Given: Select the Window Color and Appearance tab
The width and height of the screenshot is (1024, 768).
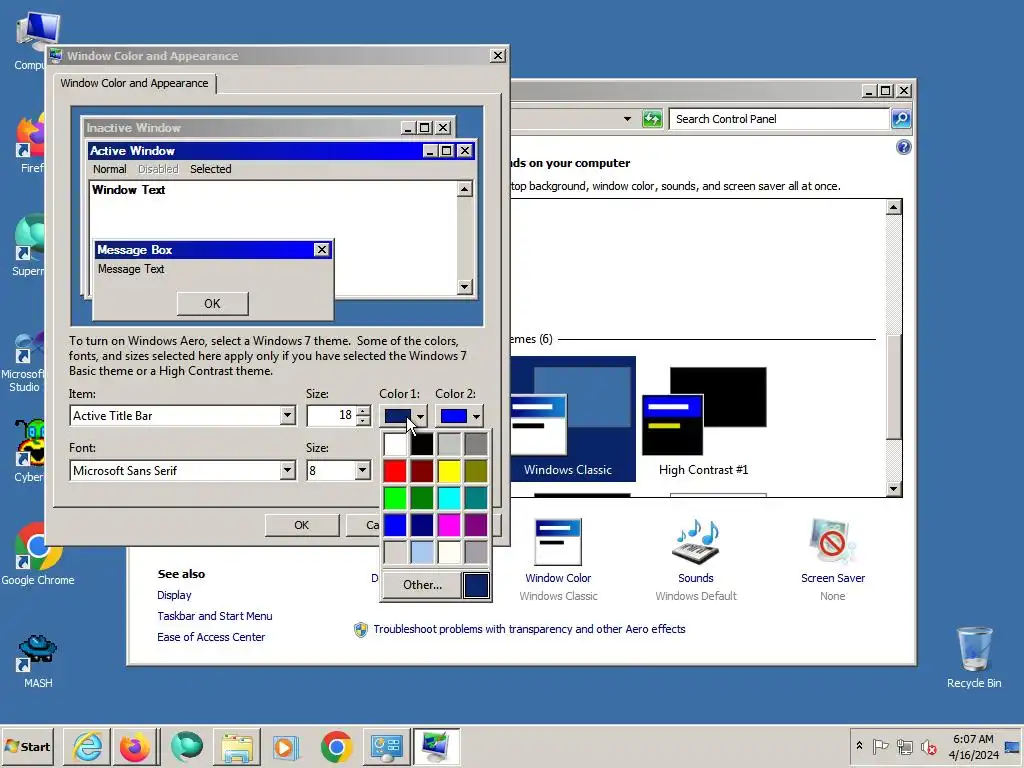Looking at the screenshot, I should 135,83.
